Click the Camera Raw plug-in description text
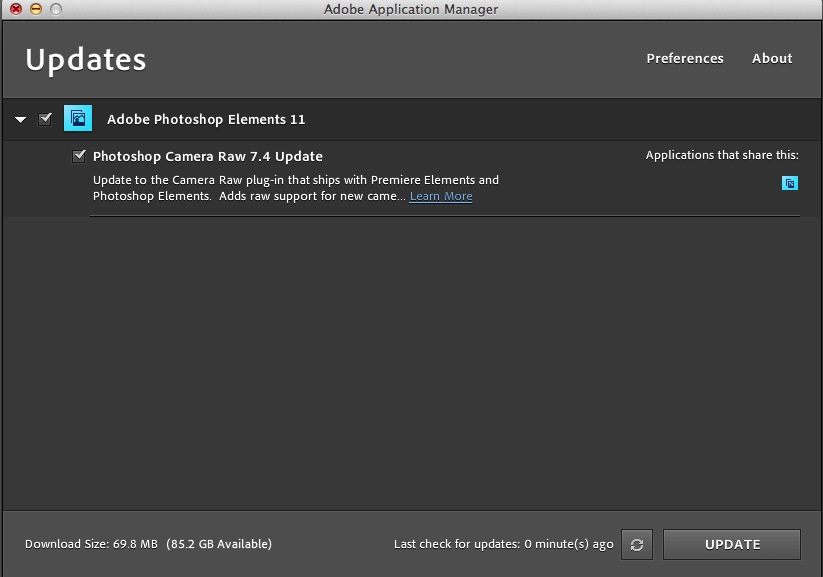The width and height of the screenshot is (823, 577). [295, 181]
